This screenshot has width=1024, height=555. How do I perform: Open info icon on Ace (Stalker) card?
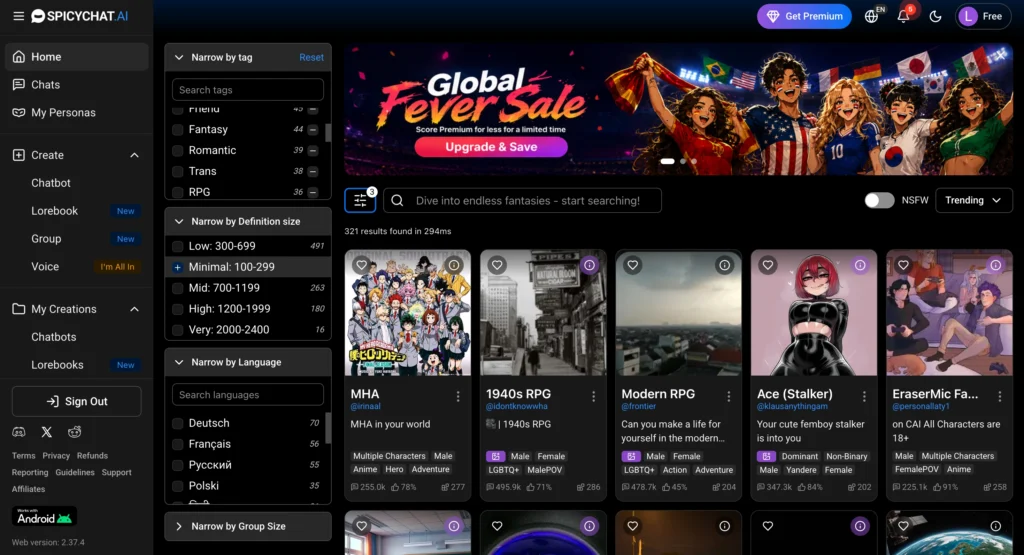(x=859, y=265)
